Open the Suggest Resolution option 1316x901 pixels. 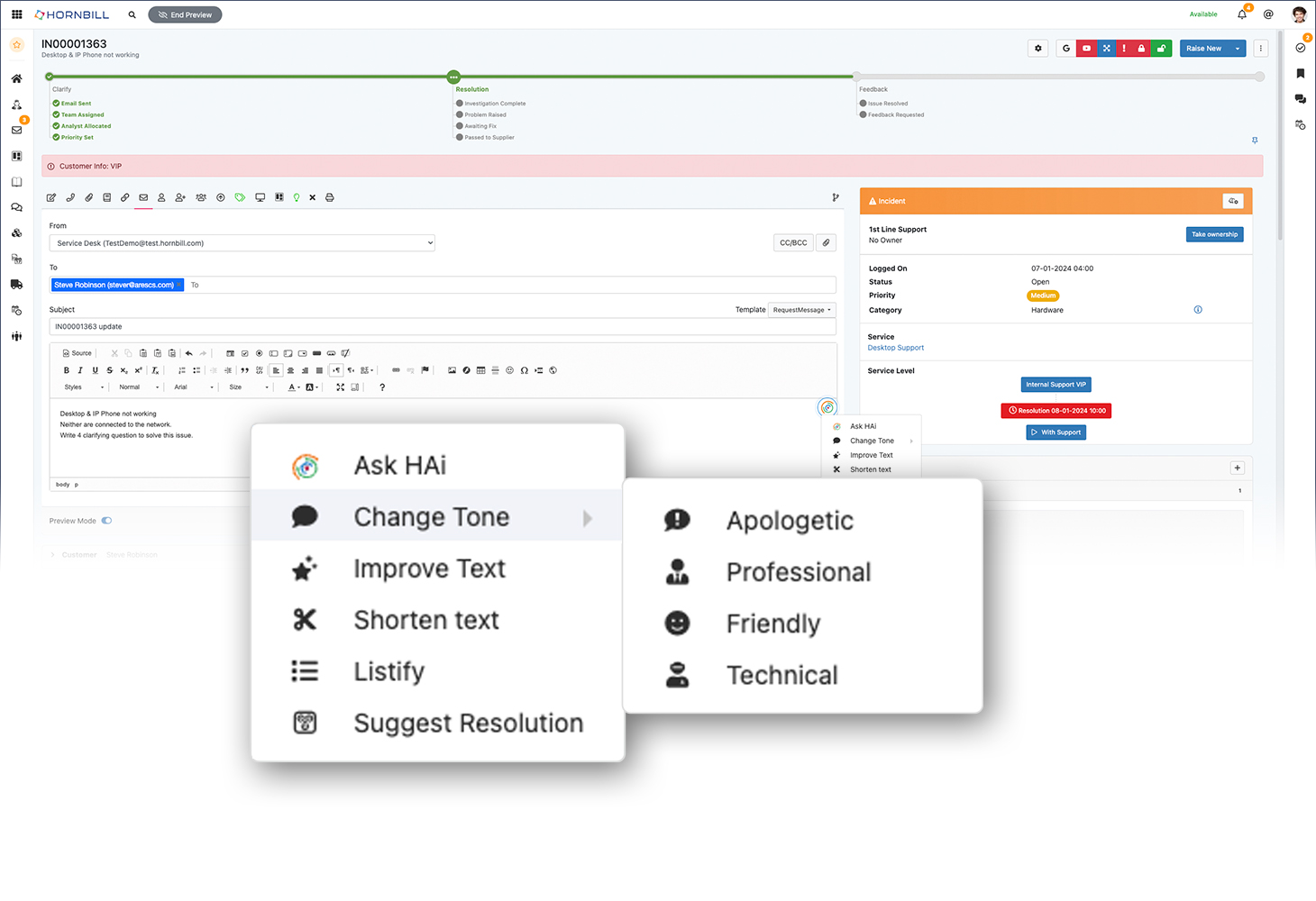click(468, 722)
